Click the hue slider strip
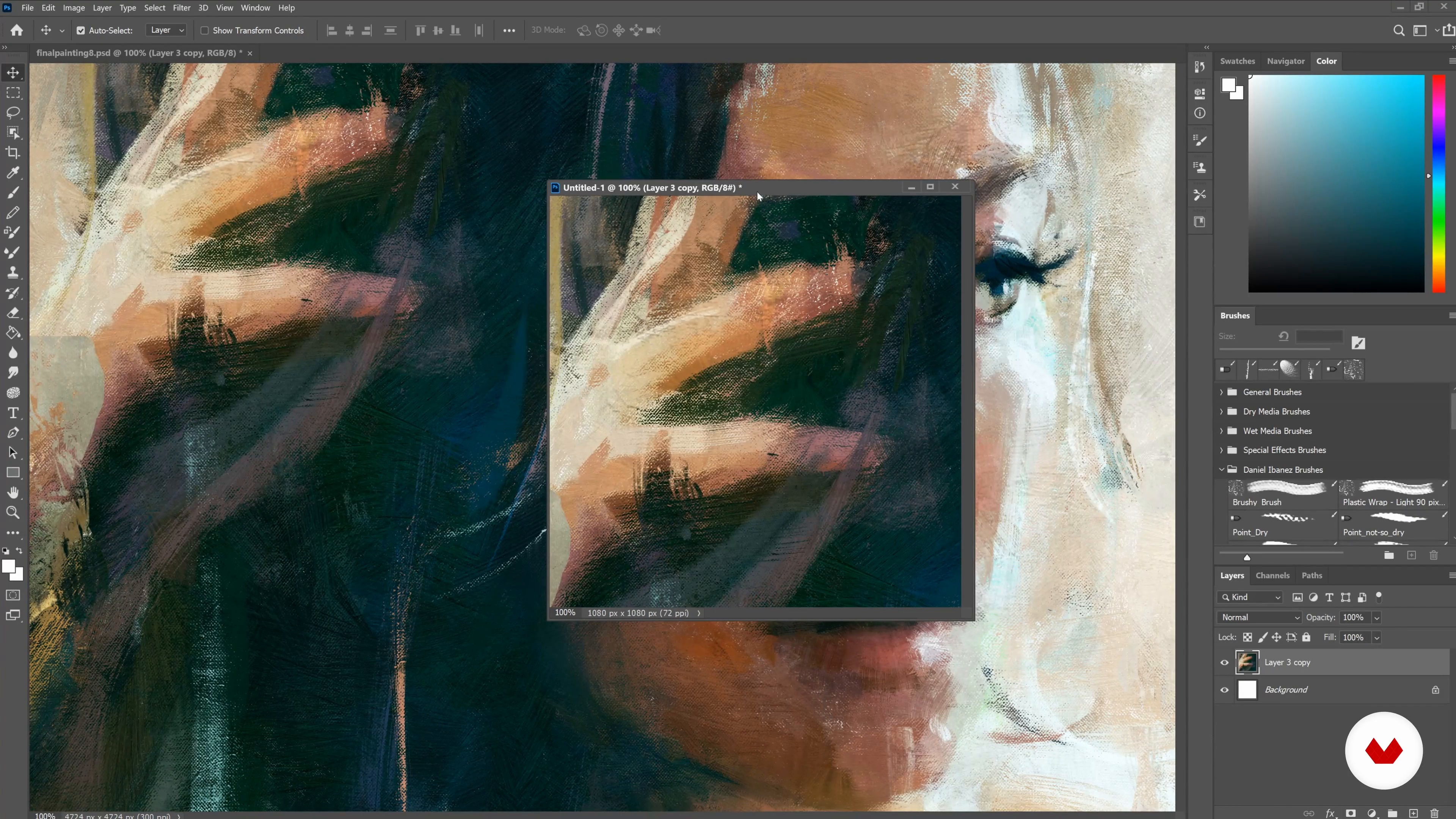Screen dimensions: 1456x819 coord(1439,184)
